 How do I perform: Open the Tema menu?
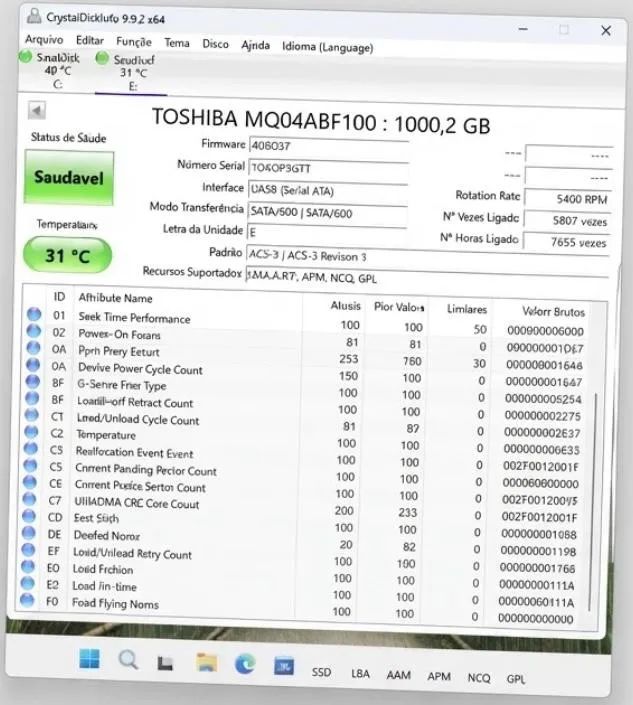point(177,43)
